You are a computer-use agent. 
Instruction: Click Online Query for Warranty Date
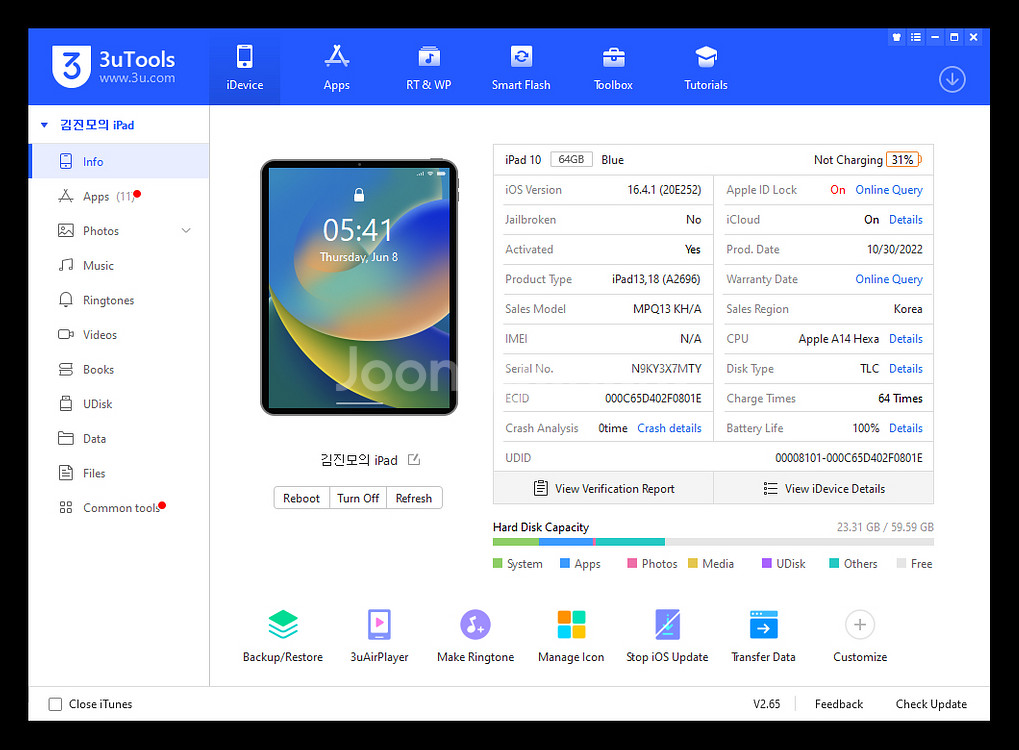click(889, 279)
